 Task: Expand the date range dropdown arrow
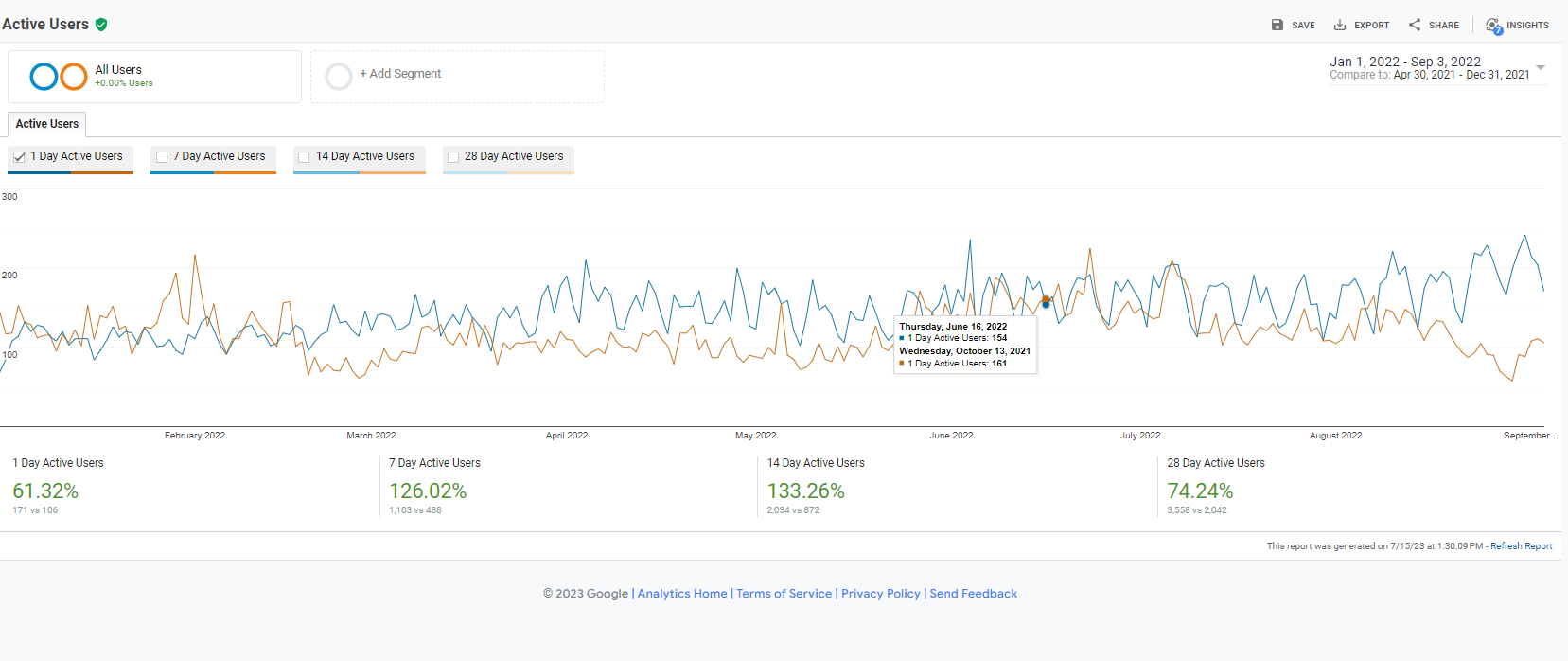click(x=1541, y=68)
